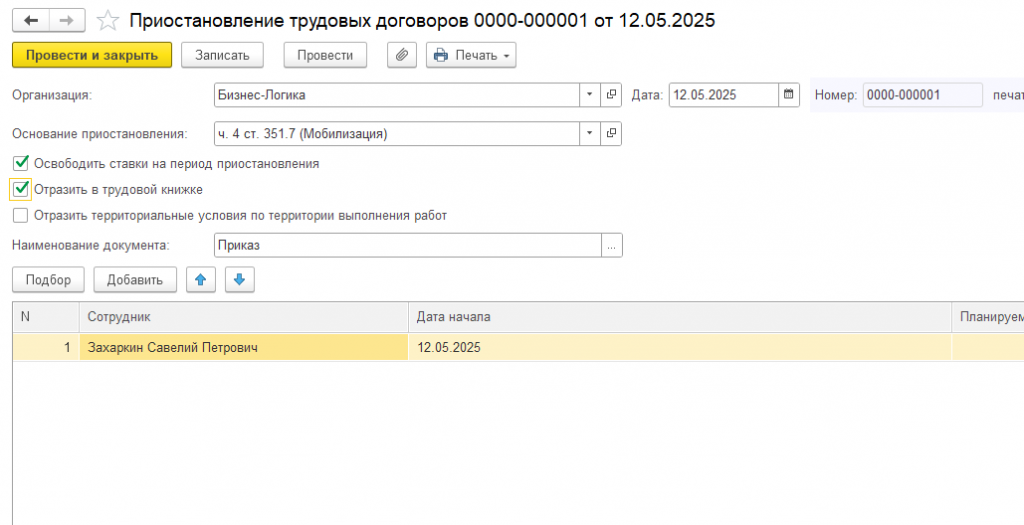Image resolution: width=1024 pixels, height=525 pixels.
Task: Click the Подбор button
Action: (48, 279)
